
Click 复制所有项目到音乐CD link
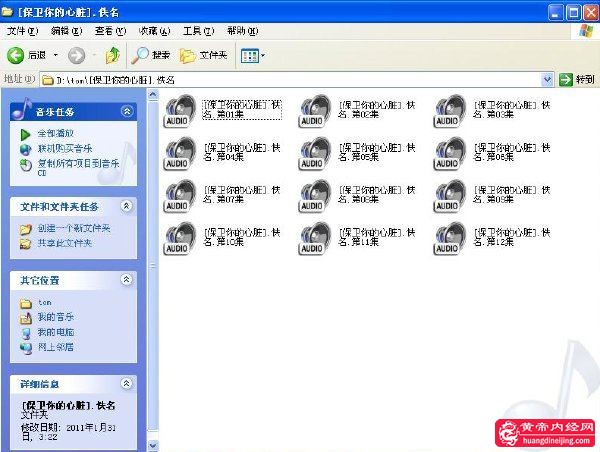(x=78, y=168)
